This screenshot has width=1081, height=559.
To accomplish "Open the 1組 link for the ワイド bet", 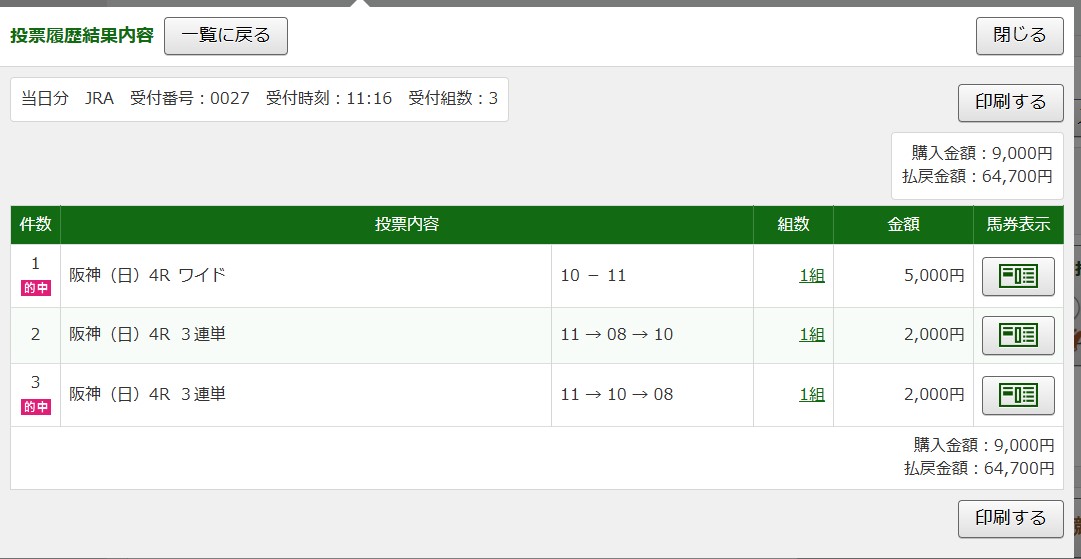I will pos(812,276).
